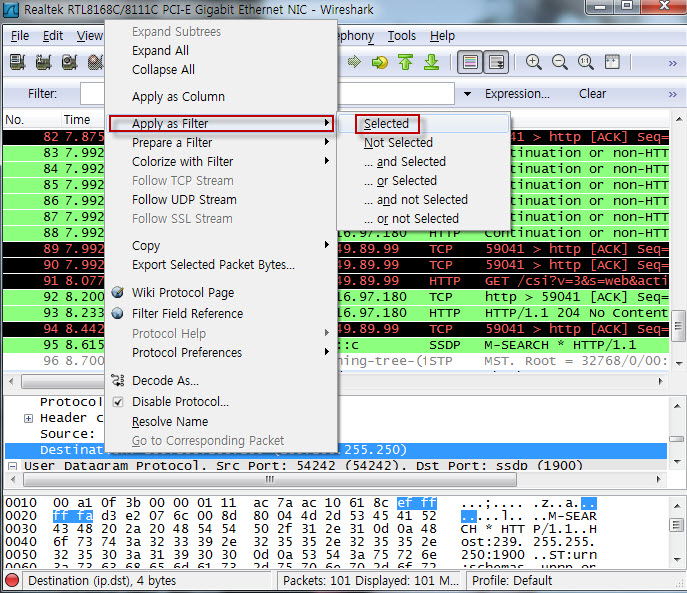The height and width of the screenshot is (593, 687).
Task: Click the 'Source:' line in packet details
Action: (67, 434)
